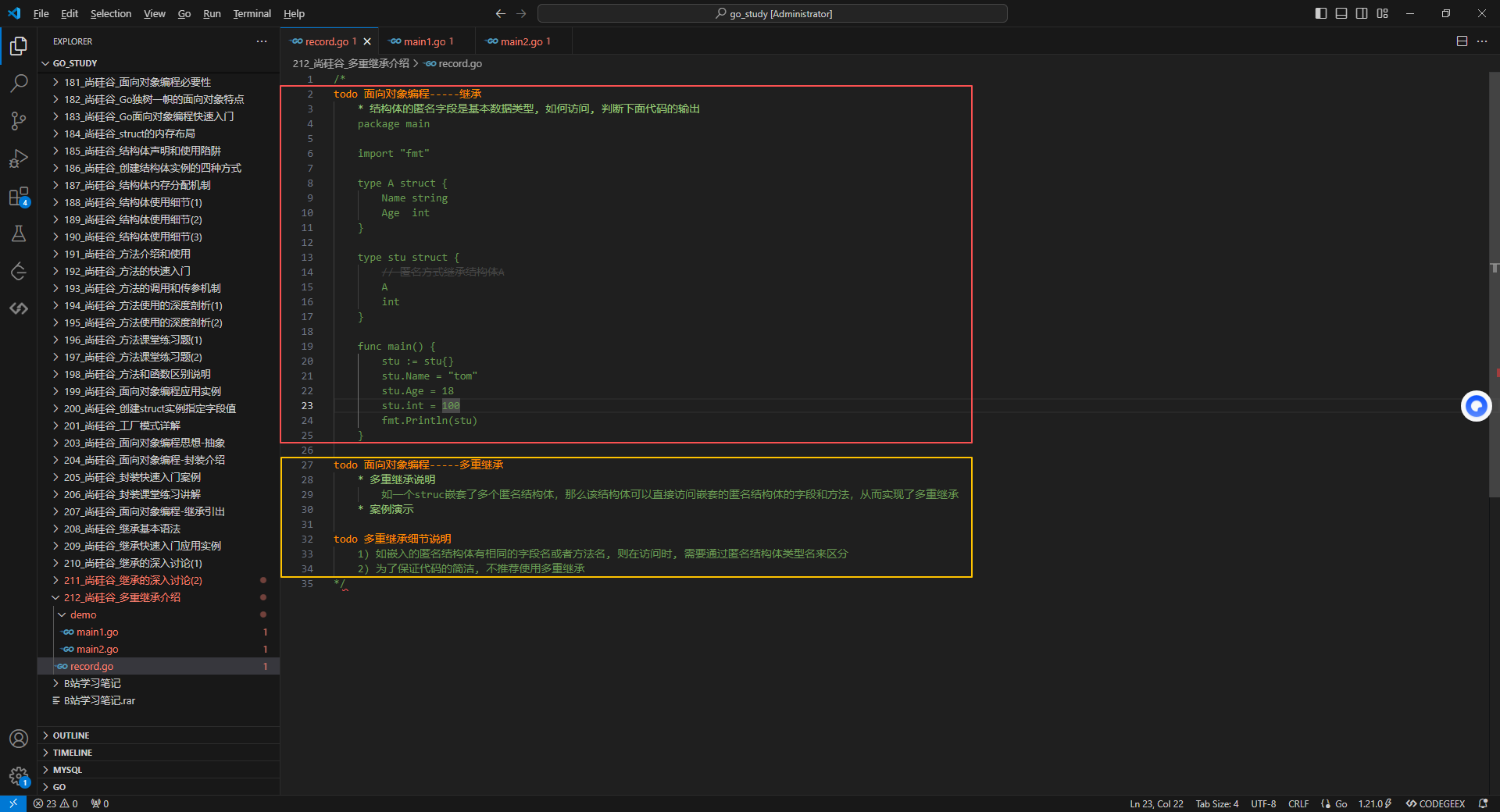Open editor more actions ellipsis
This screenshot has width=1500, height=812.
(x=1482, y=41)
